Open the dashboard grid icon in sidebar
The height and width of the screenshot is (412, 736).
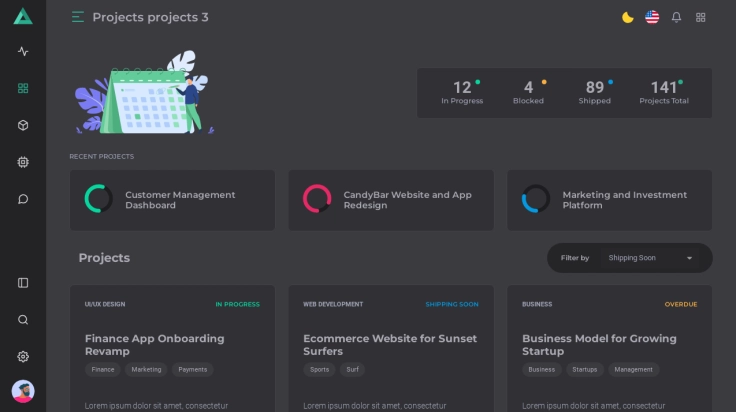23,88
